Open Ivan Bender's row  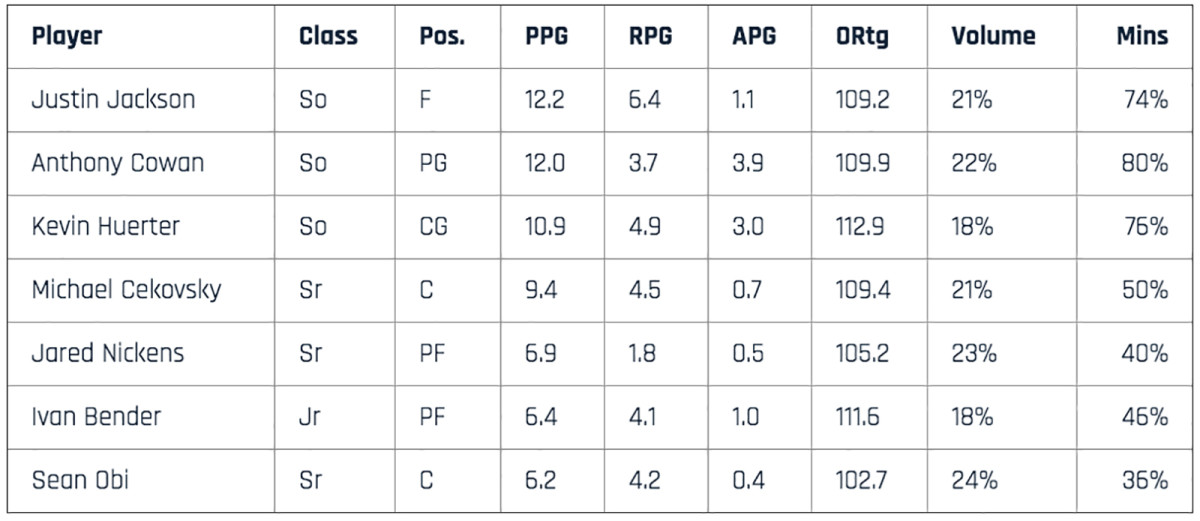[96, 417]
